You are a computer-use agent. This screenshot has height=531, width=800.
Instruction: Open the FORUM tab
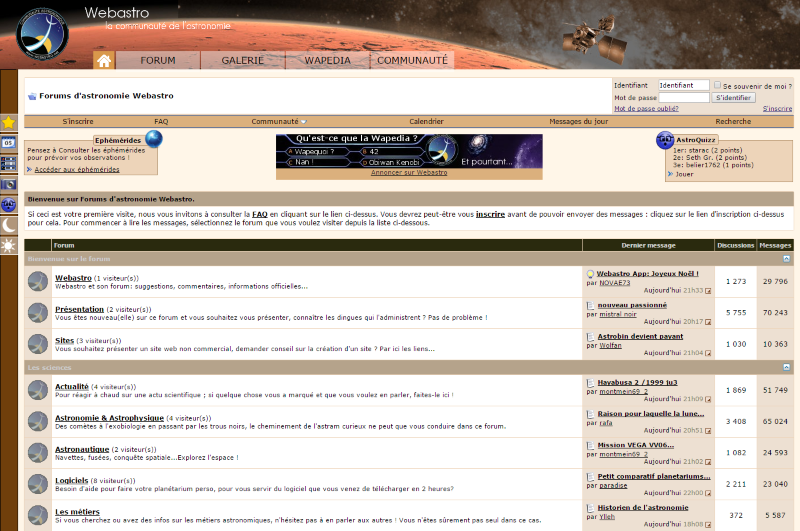(x=158, y=60)
